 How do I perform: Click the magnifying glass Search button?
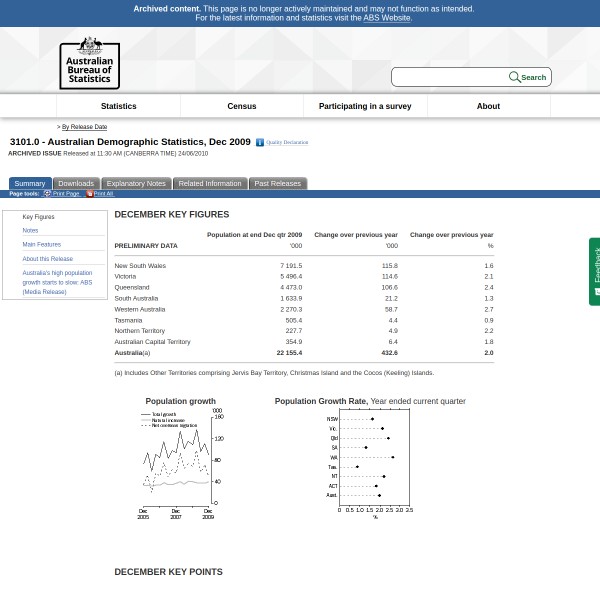(x=527, y=77)
